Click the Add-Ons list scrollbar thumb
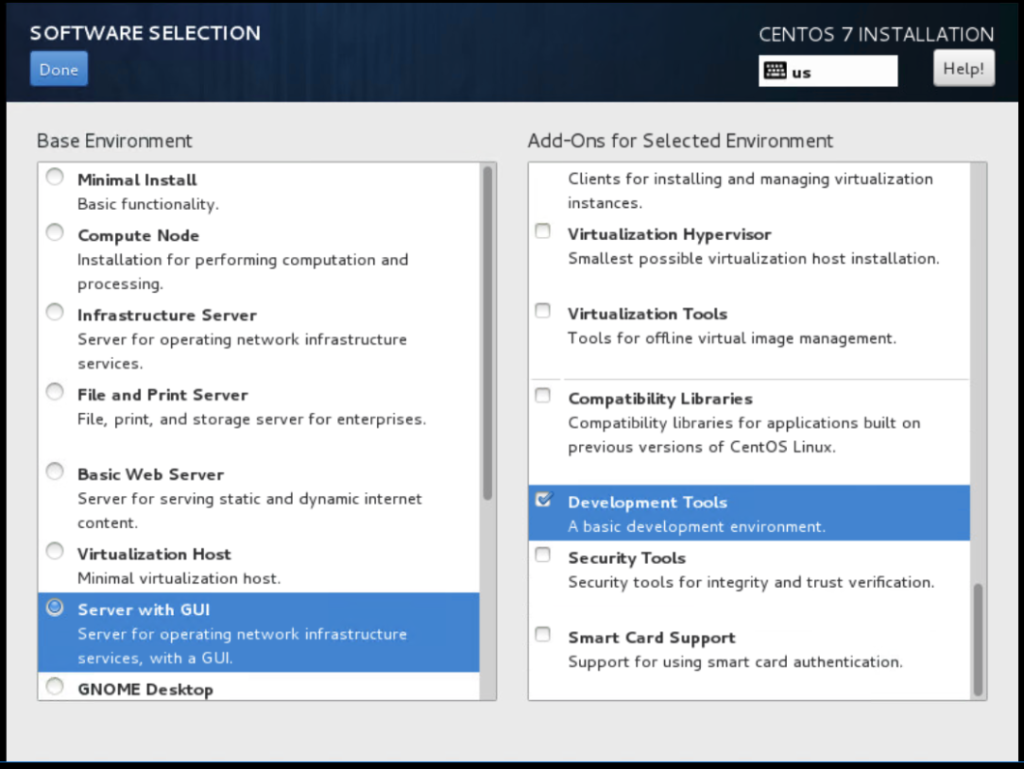1024x769 pixels. (x=978, y=640)
